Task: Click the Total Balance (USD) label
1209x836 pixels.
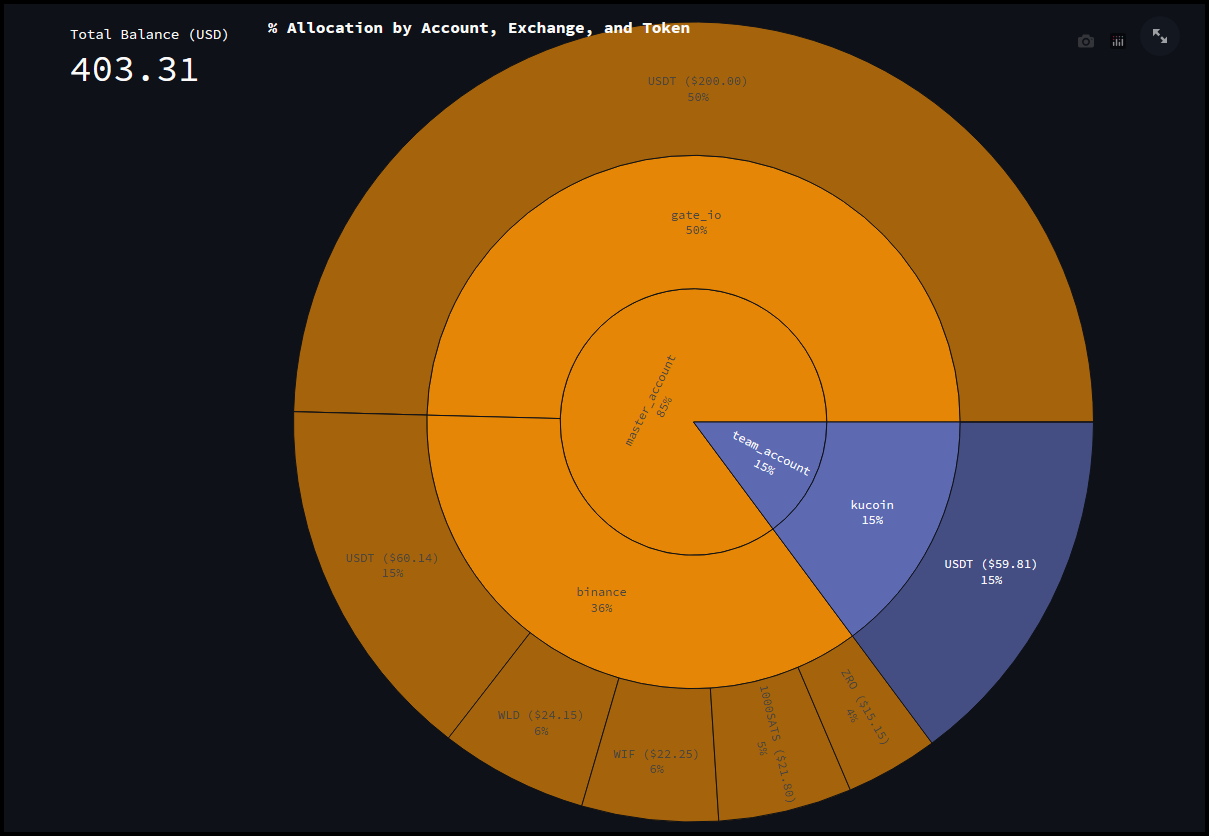Action: coord(149,35)
